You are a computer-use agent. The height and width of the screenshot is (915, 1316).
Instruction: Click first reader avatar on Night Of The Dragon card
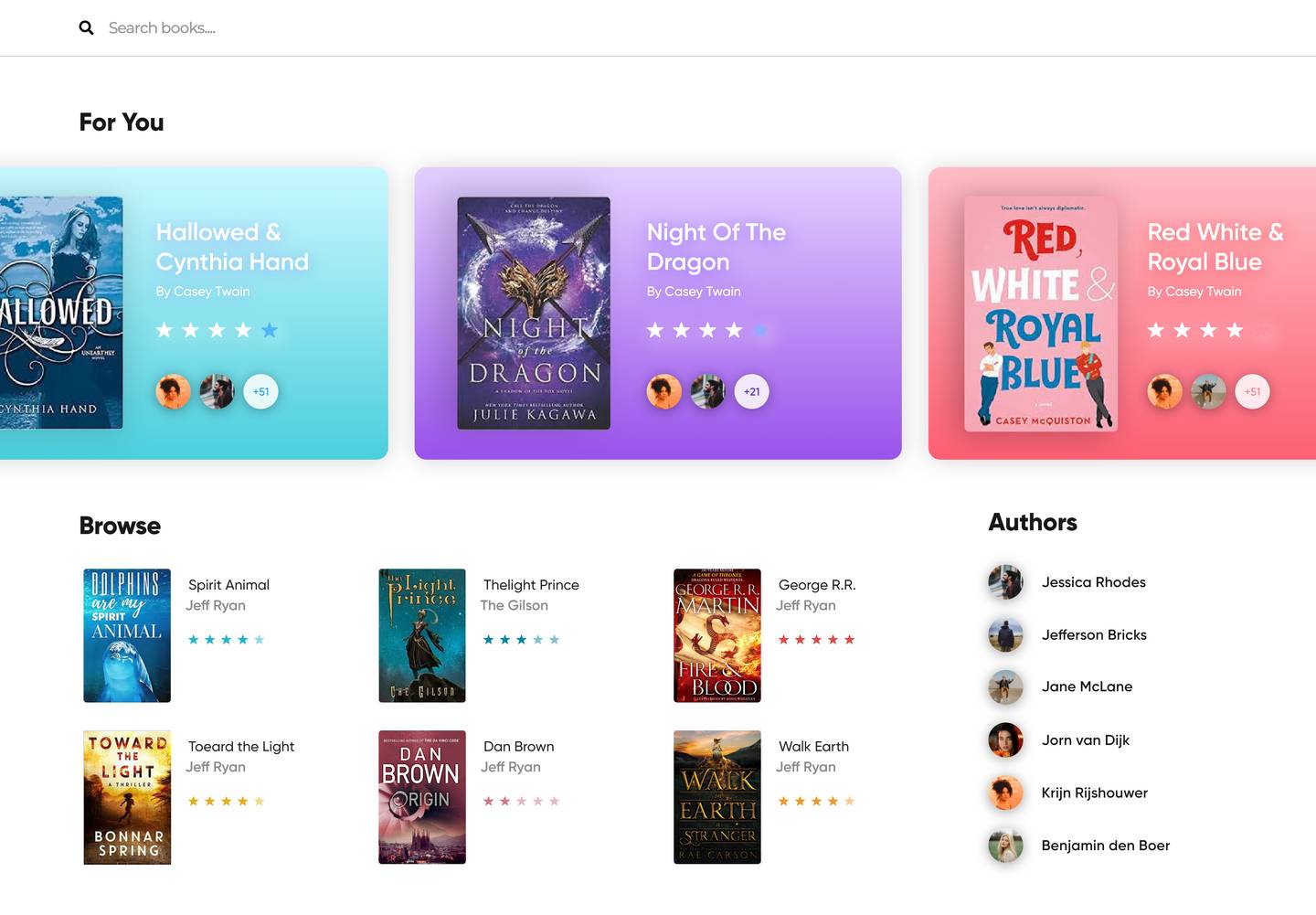[663, 392]
